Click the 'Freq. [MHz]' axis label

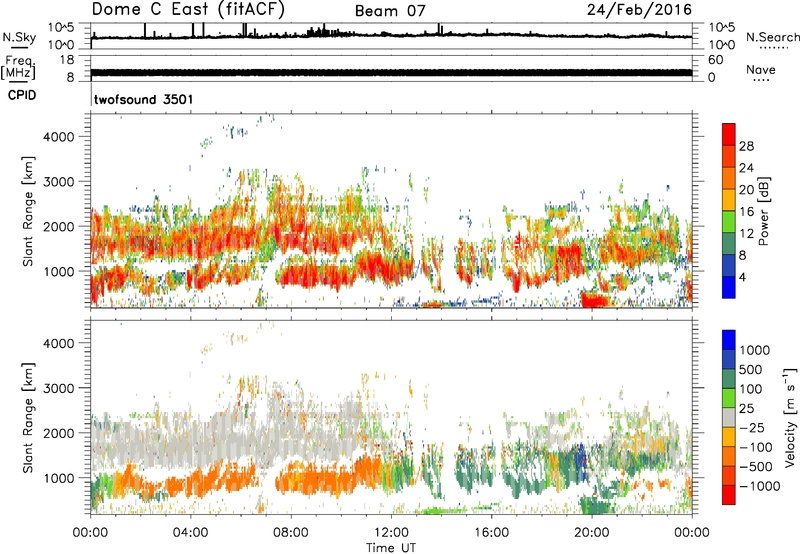click(18, 67)
